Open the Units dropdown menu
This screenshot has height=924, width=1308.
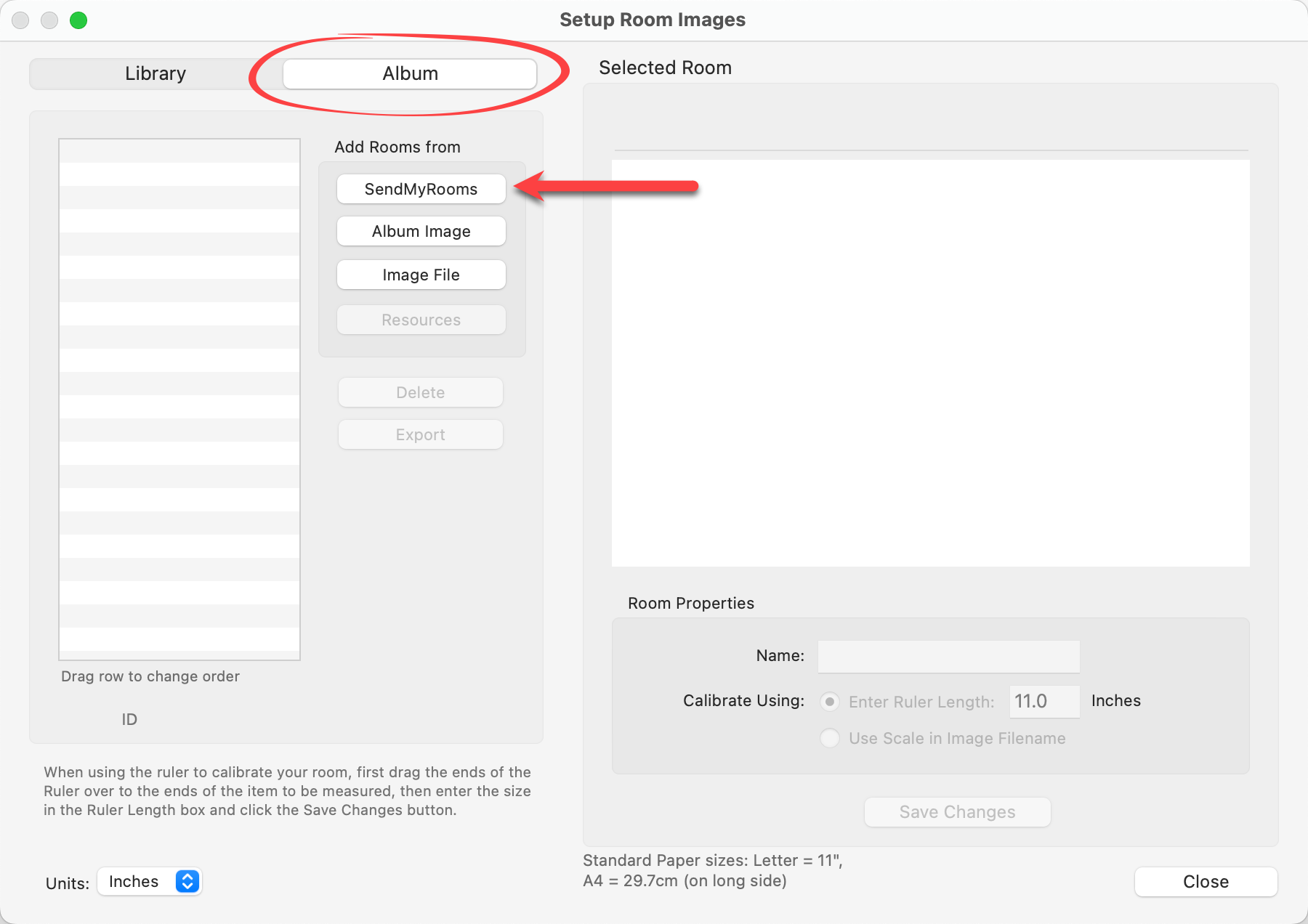pos(149,882)
